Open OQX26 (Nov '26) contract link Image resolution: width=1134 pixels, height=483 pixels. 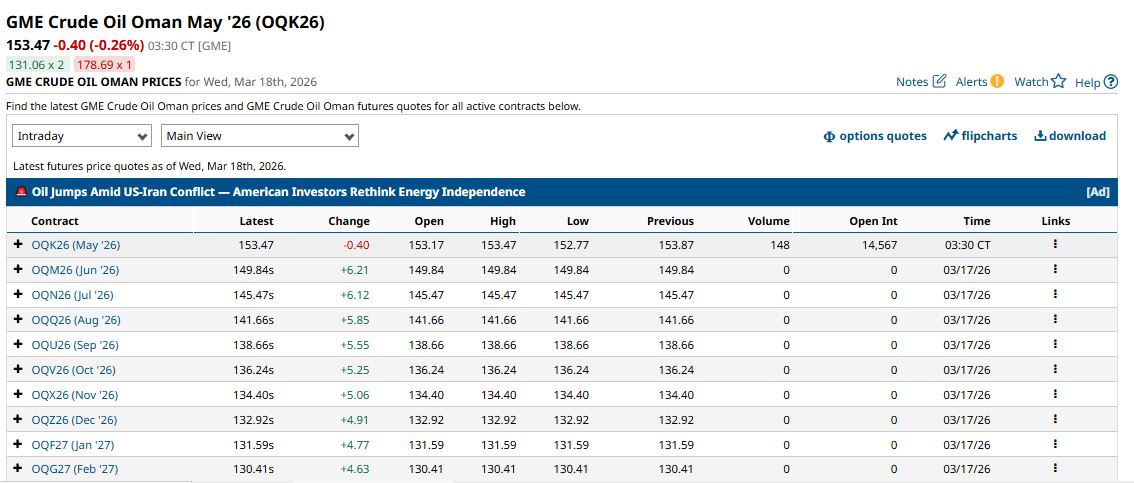tap(74, 395)
